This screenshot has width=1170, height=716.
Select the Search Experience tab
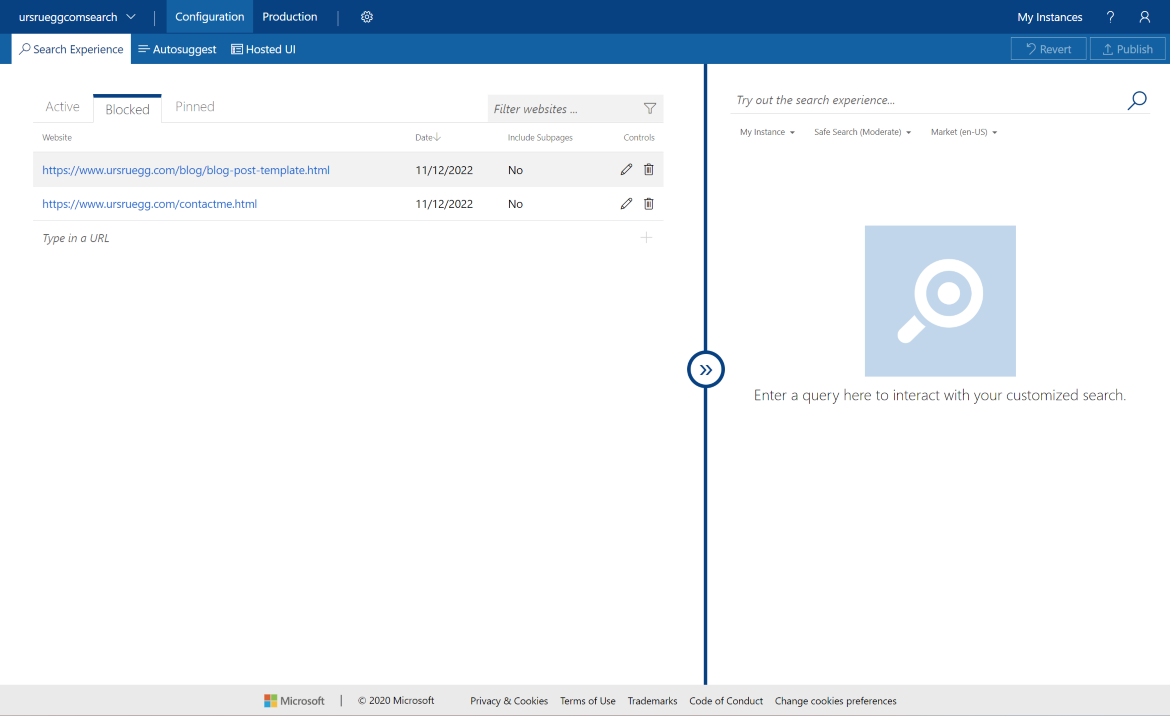pyautogui.click(x=72, y=48)
